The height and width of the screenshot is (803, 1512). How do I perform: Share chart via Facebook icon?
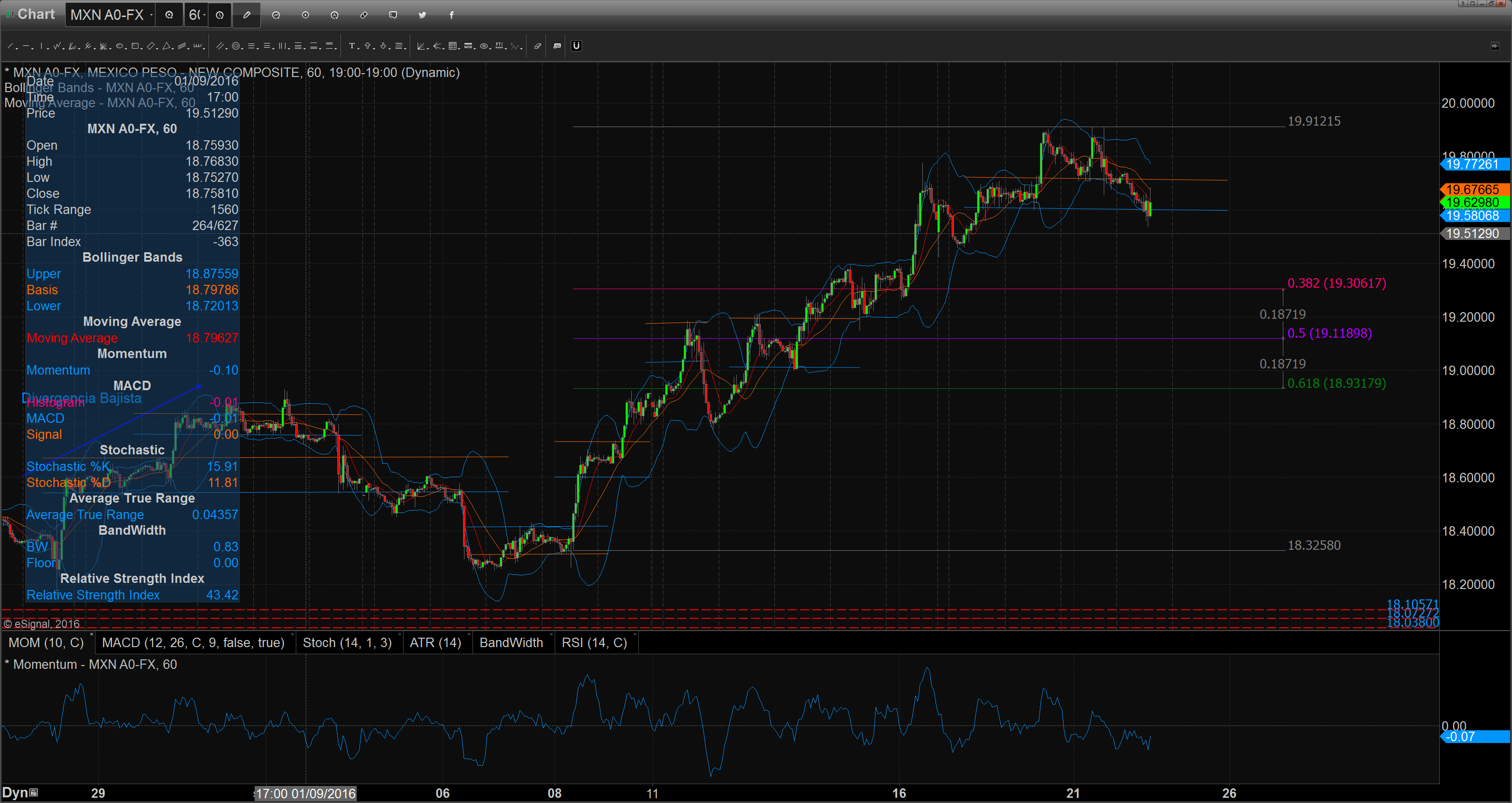pos(451,15)
